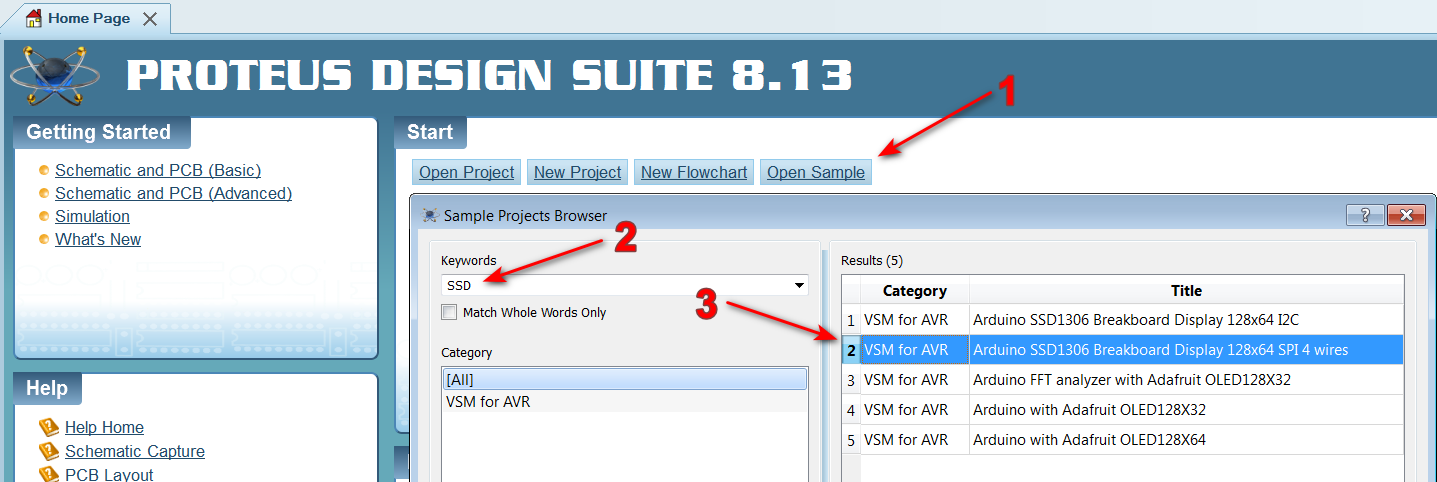Expand the Keywords dropdown arrow

799,286
